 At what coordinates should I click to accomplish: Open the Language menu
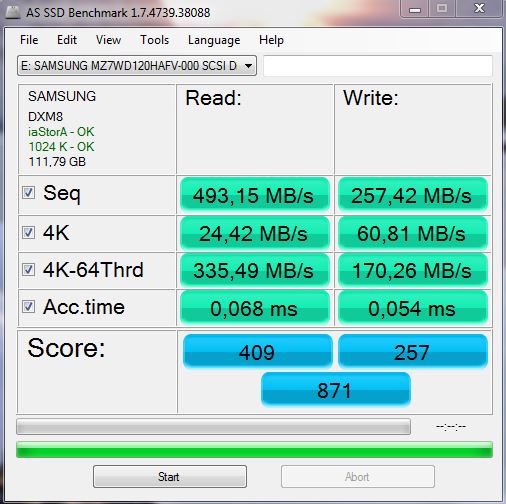coord(214,40)
